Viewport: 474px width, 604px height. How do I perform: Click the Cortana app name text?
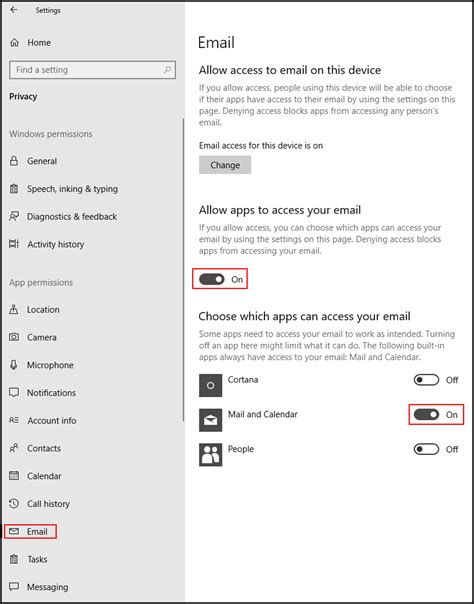[243, 379]
